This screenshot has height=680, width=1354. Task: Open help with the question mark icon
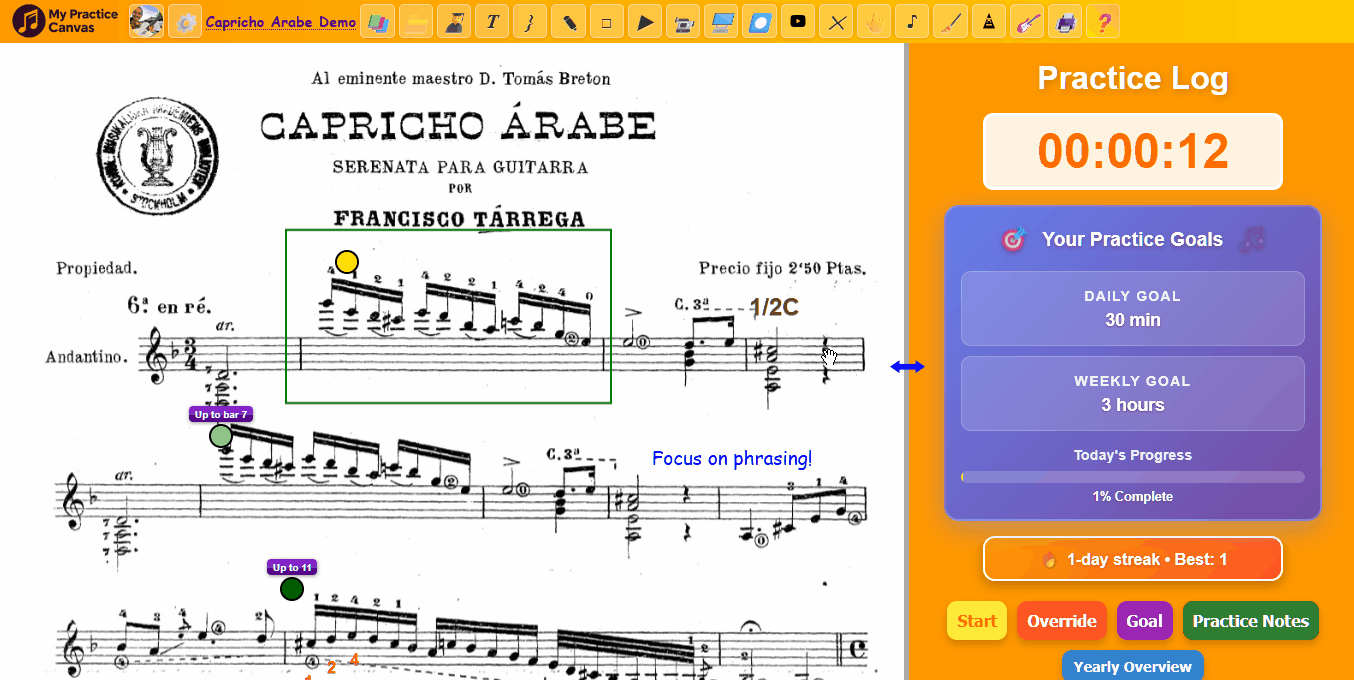click(1103, 21)
